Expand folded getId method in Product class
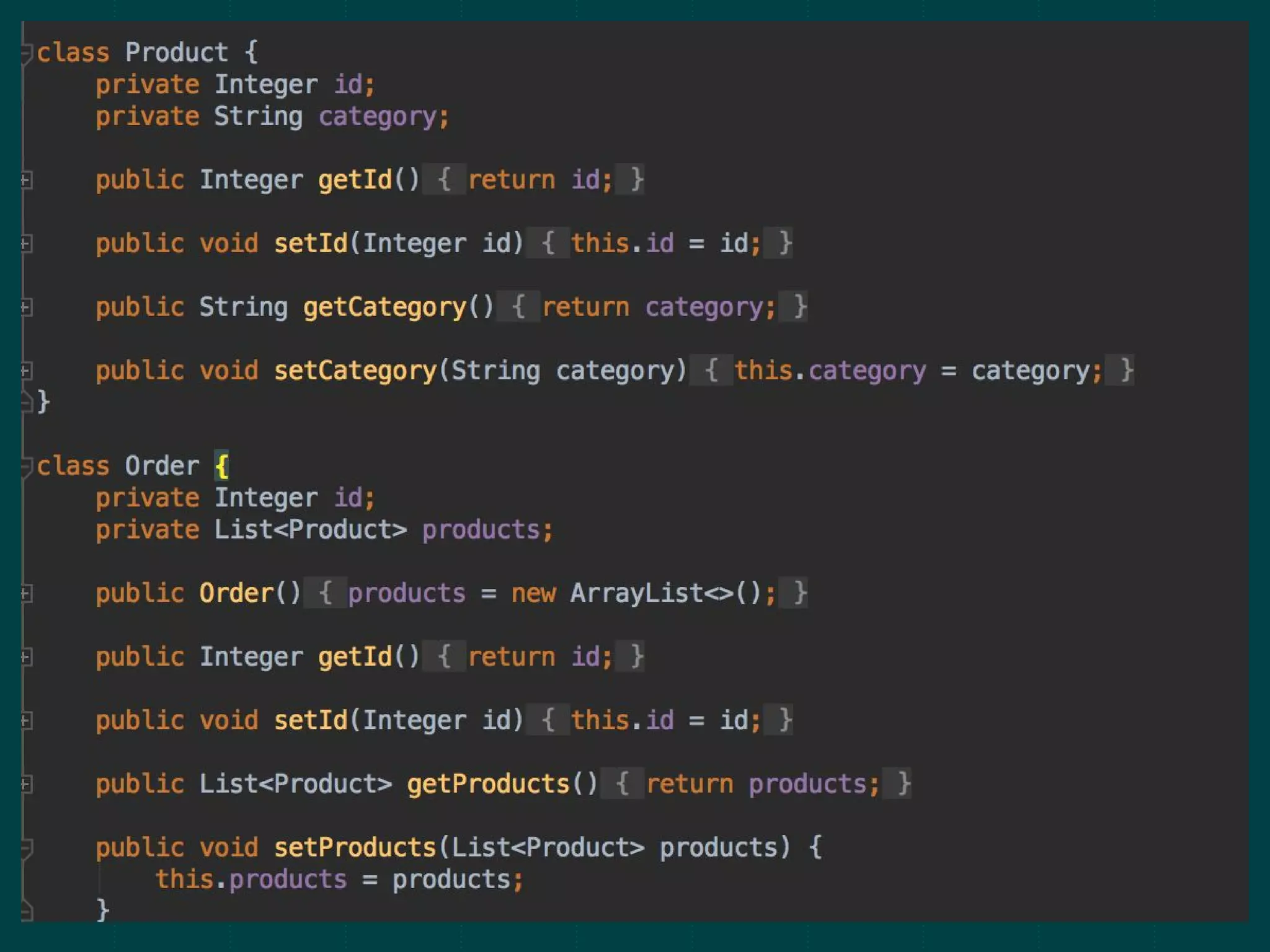Image resolution: width=1270 pixels, height=952 pixels. (26, 181)
